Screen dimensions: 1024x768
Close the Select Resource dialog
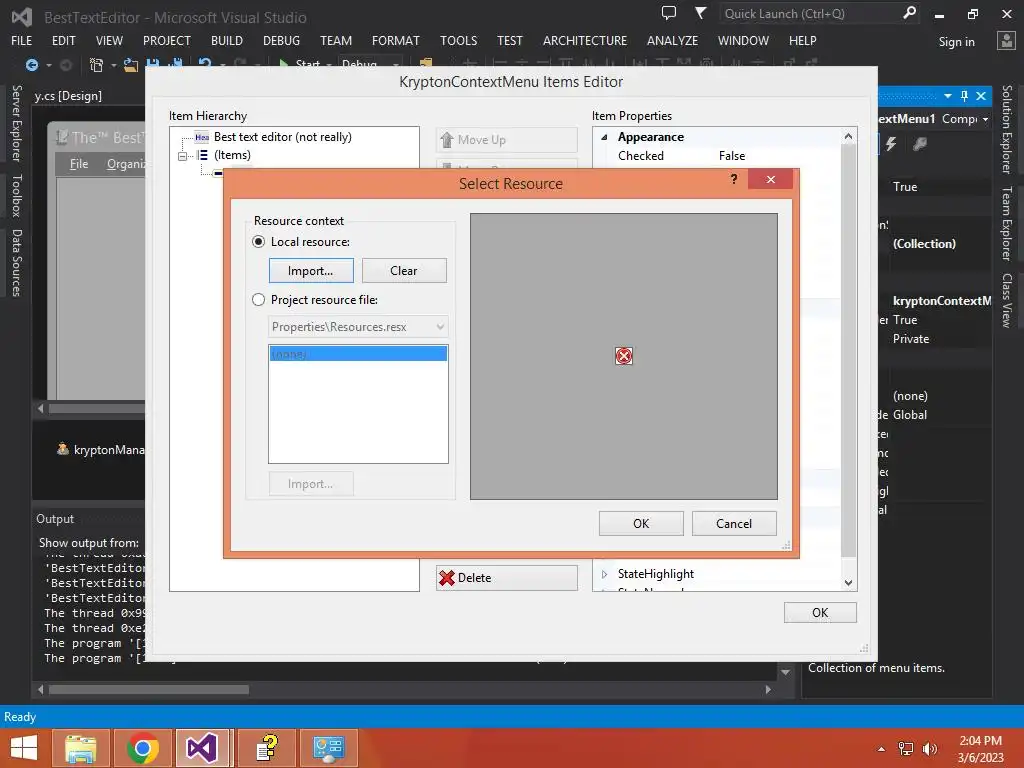tap(771, 179)
